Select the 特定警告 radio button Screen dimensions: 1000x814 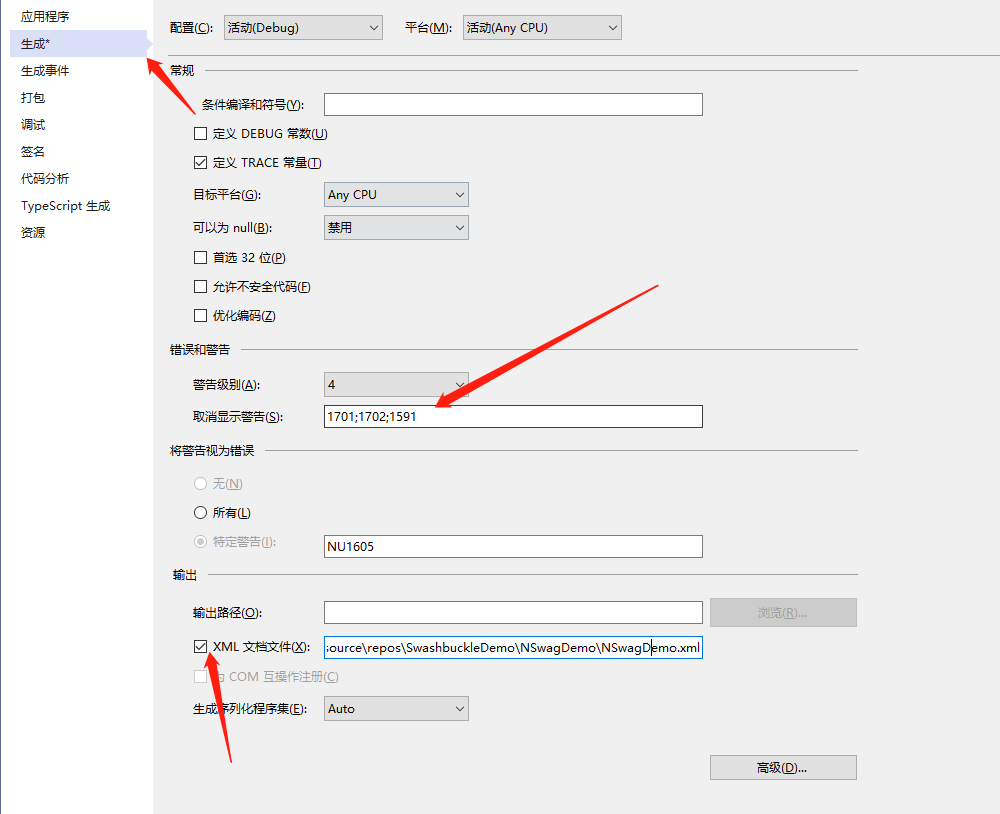[200, 542]
